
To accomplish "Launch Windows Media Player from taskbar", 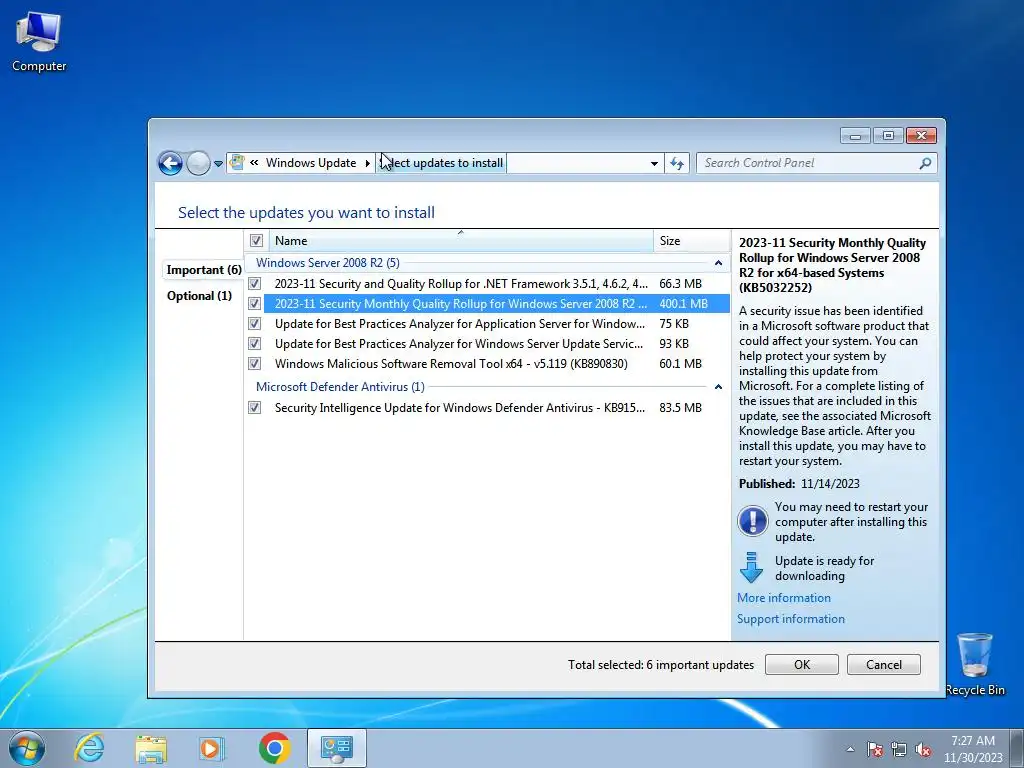I will (x=212, y=748).
